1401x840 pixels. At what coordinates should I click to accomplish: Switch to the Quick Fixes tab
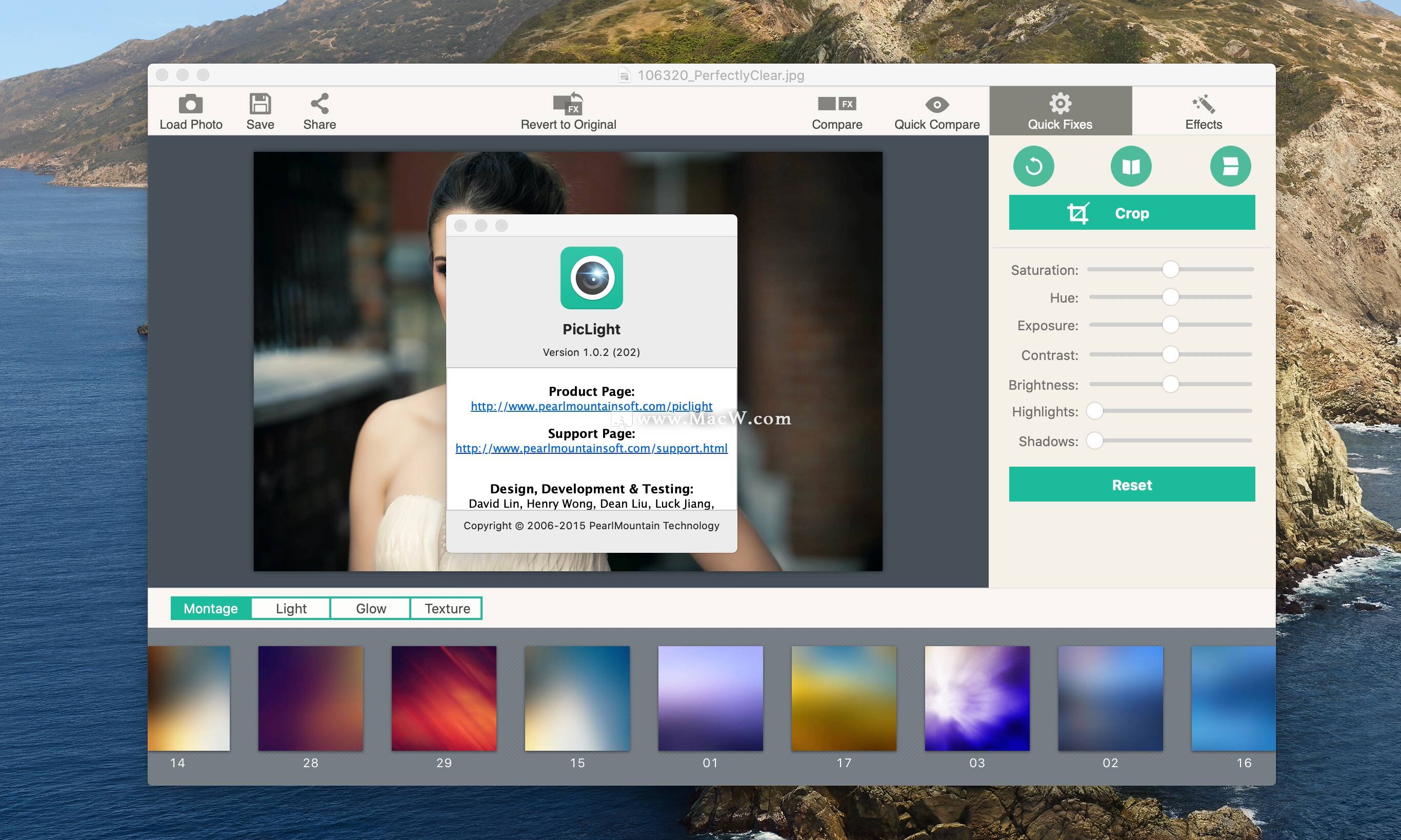(x=1060, y=111)
